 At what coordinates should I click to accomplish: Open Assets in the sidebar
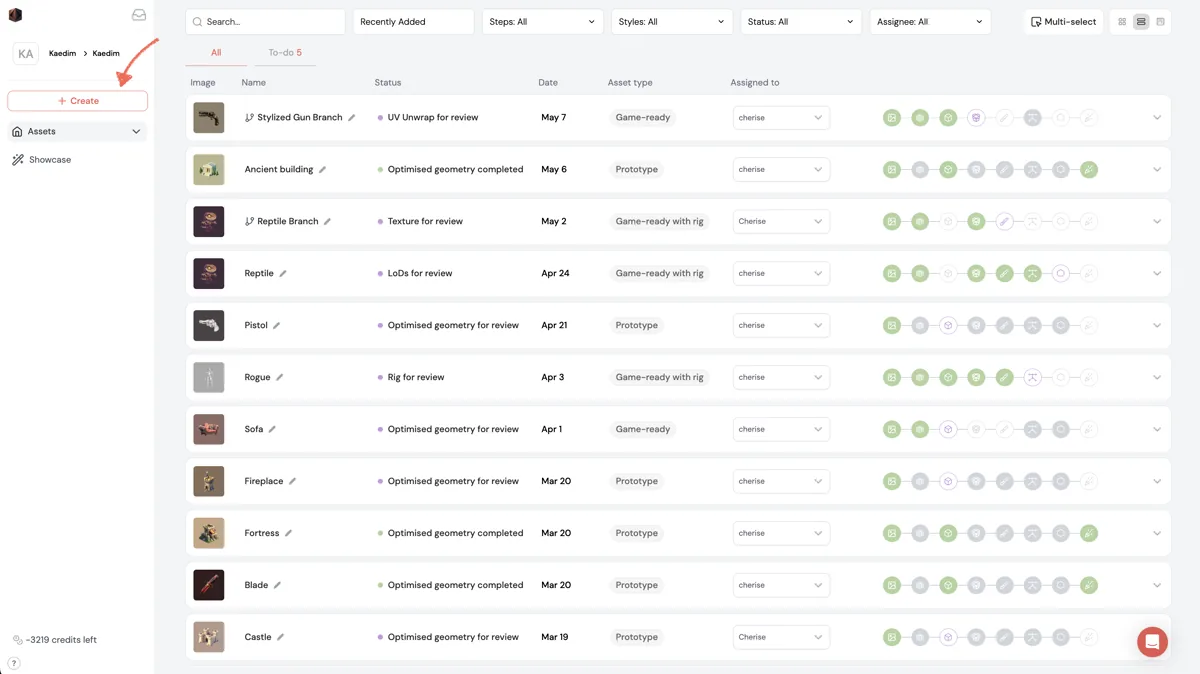(77, 132)
